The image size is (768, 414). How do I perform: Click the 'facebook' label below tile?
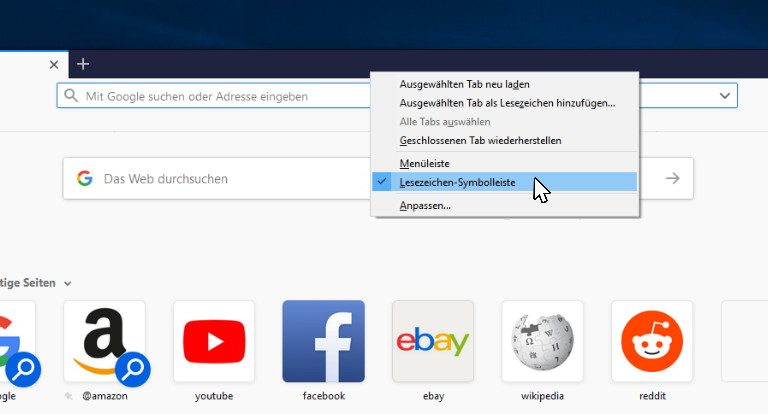click(324, 396)
